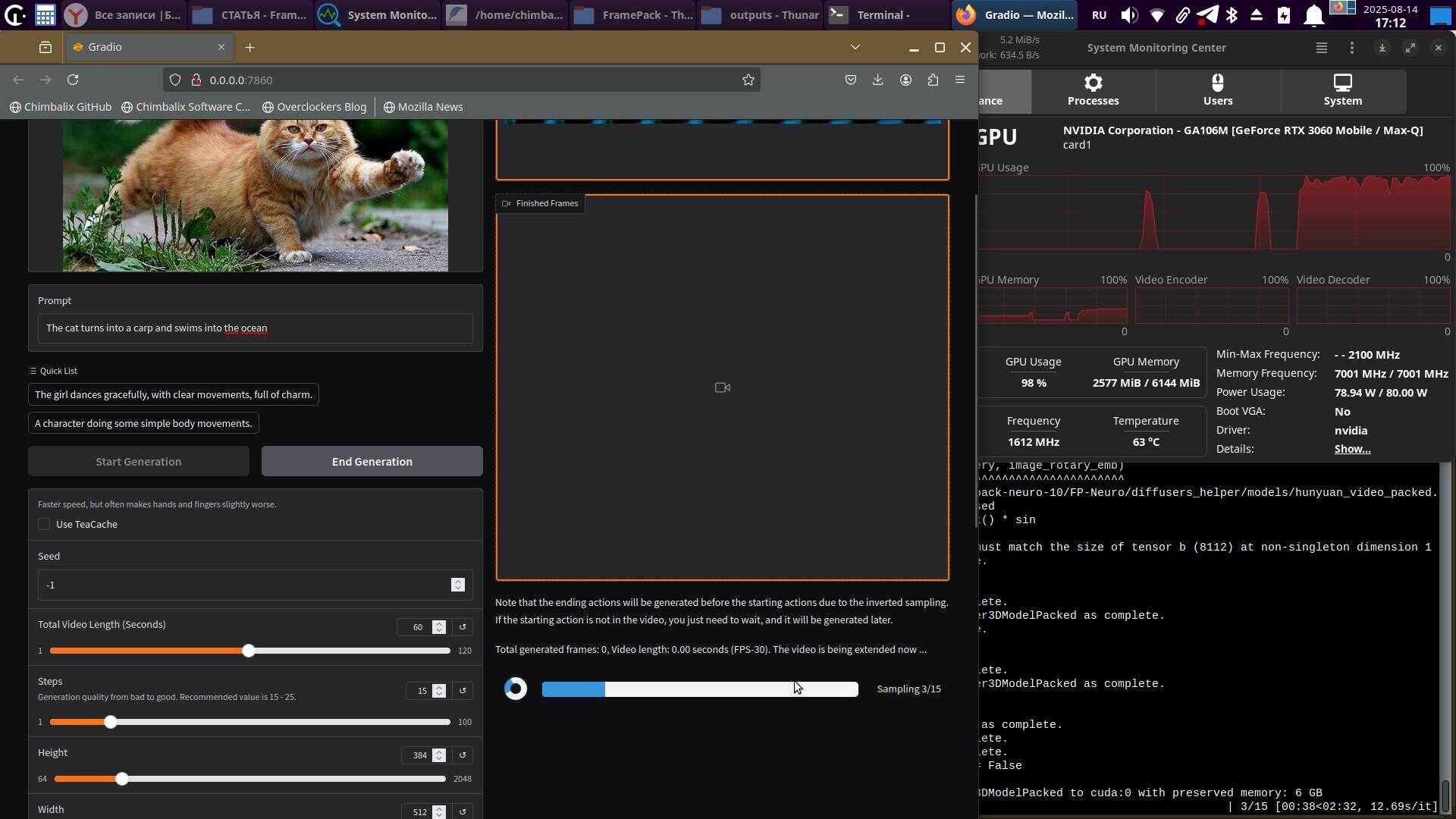
Task: Reset Total Video Length to default
Action: click(463, 627)
